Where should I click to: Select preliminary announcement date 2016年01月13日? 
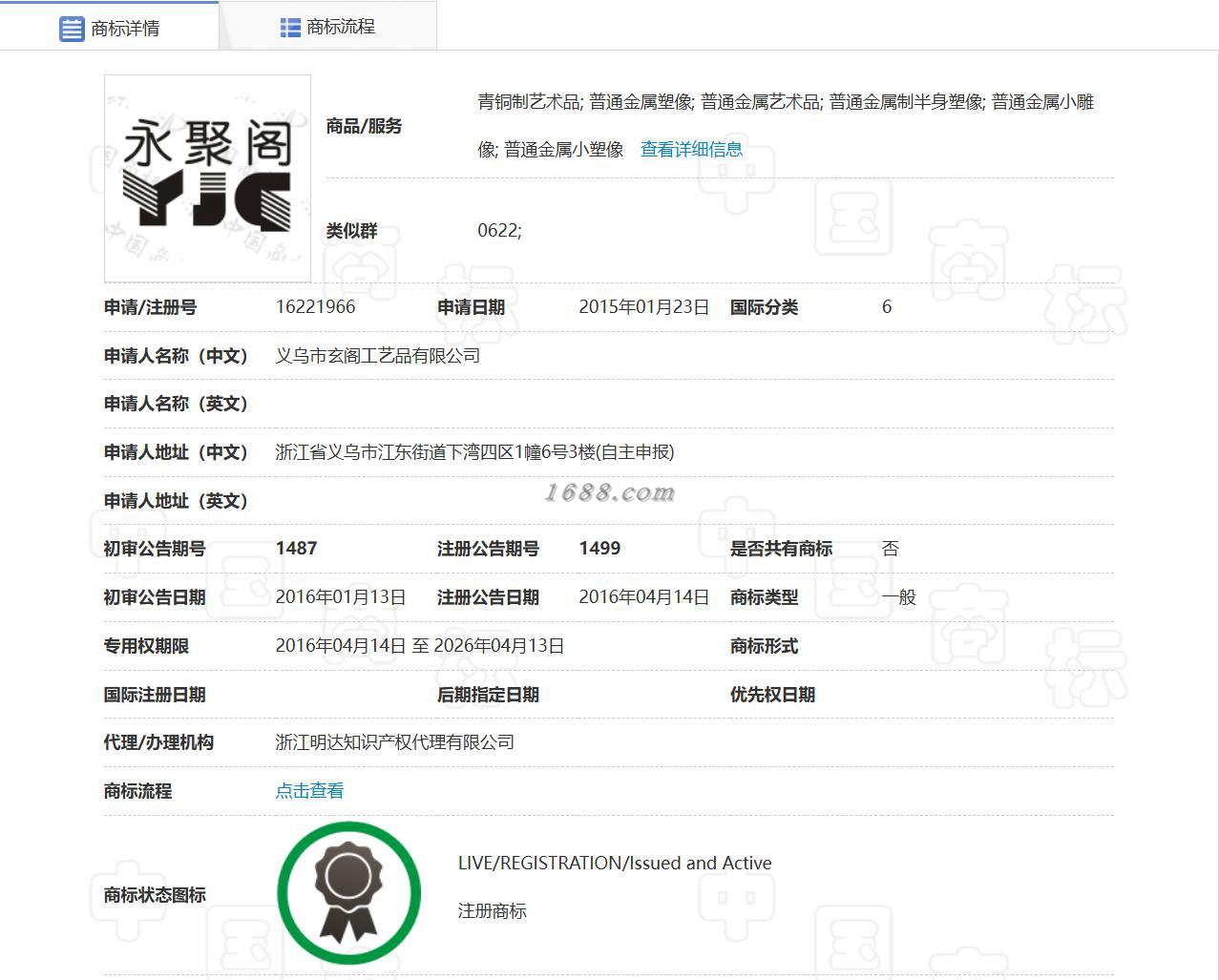point(341,597)
